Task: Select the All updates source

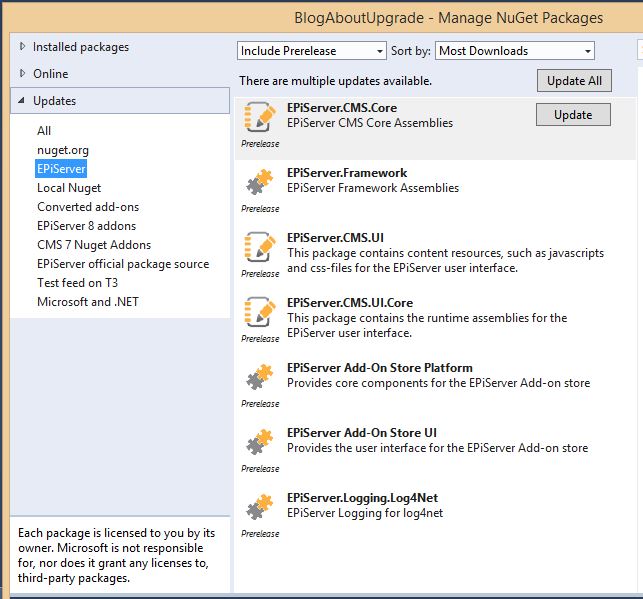Action: click(44, 131)
